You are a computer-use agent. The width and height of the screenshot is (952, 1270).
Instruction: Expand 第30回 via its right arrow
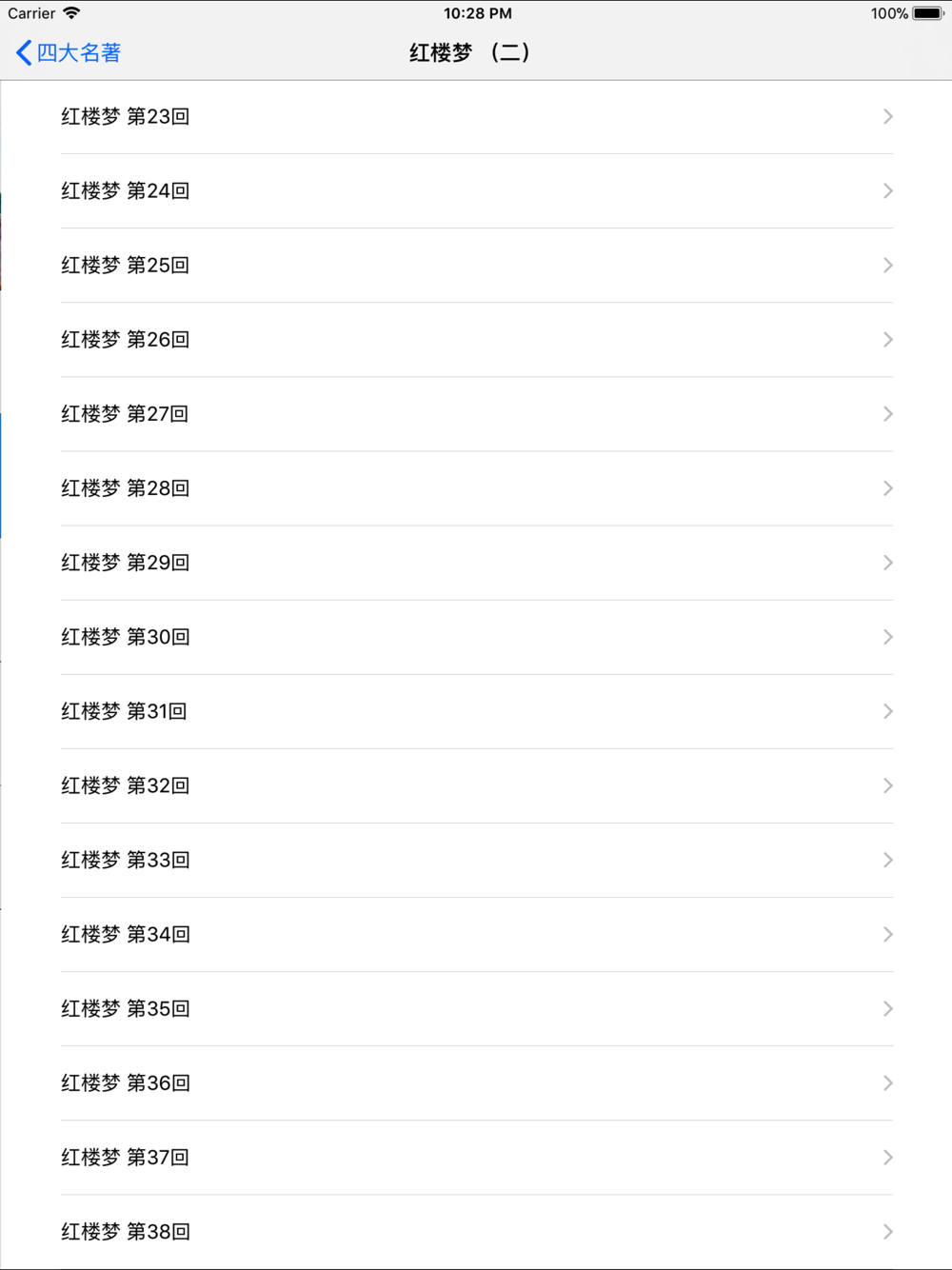click(887, 637)
